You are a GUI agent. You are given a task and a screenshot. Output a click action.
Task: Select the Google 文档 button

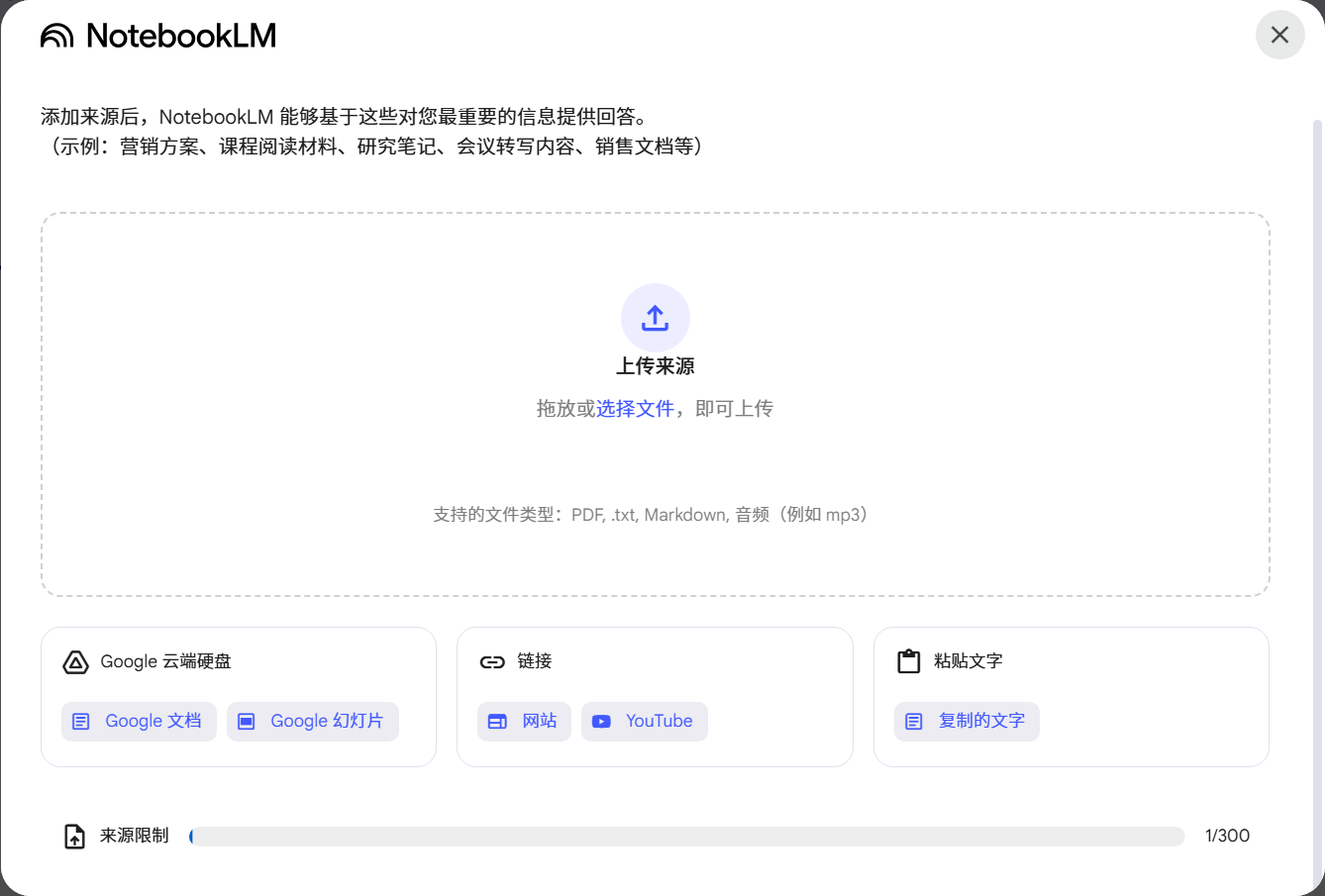click(139, 722)
